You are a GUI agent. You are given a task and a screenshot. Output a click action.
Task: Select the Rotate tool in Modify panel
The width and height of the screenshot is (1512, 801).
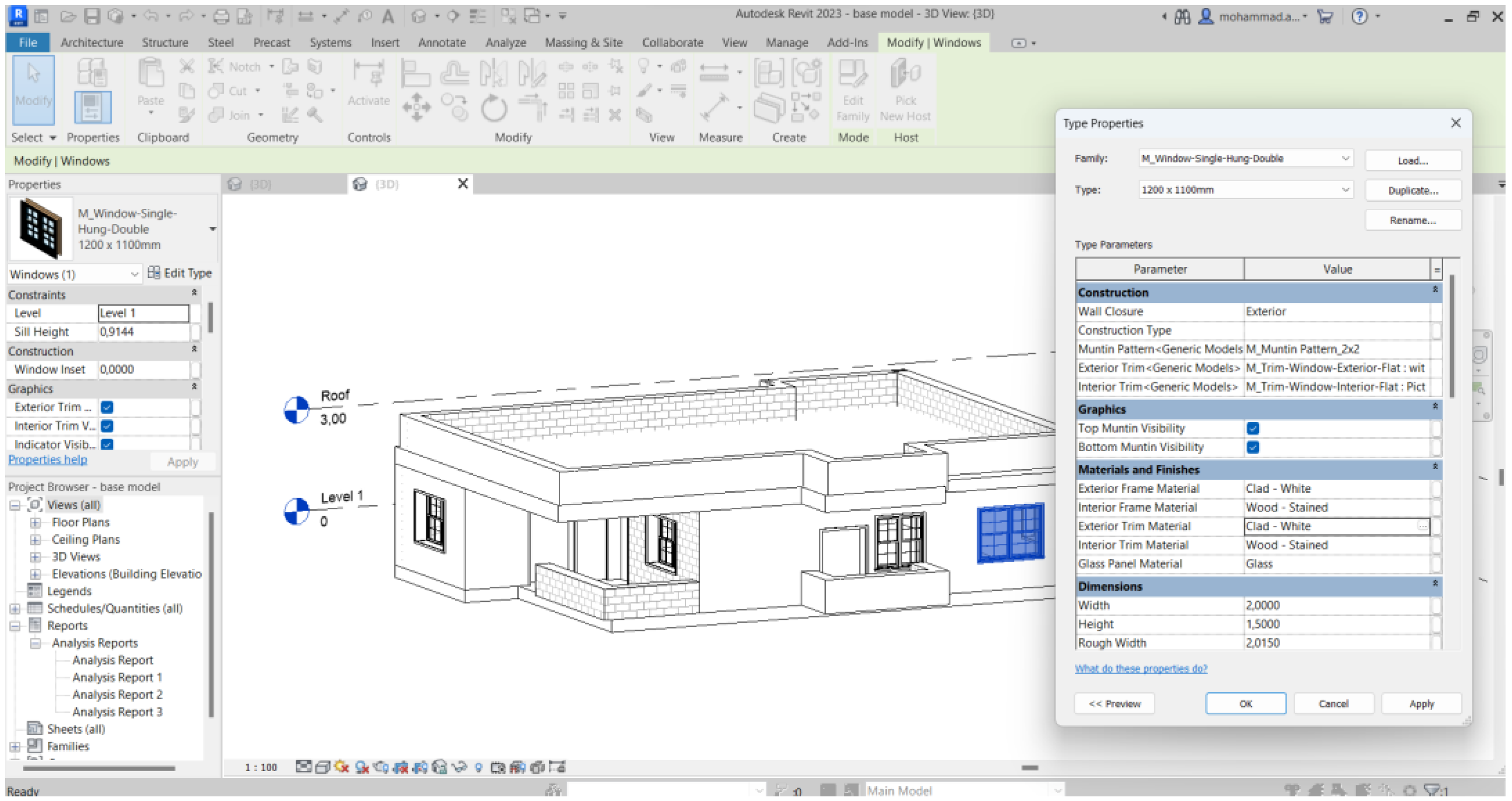click(494, 109)
